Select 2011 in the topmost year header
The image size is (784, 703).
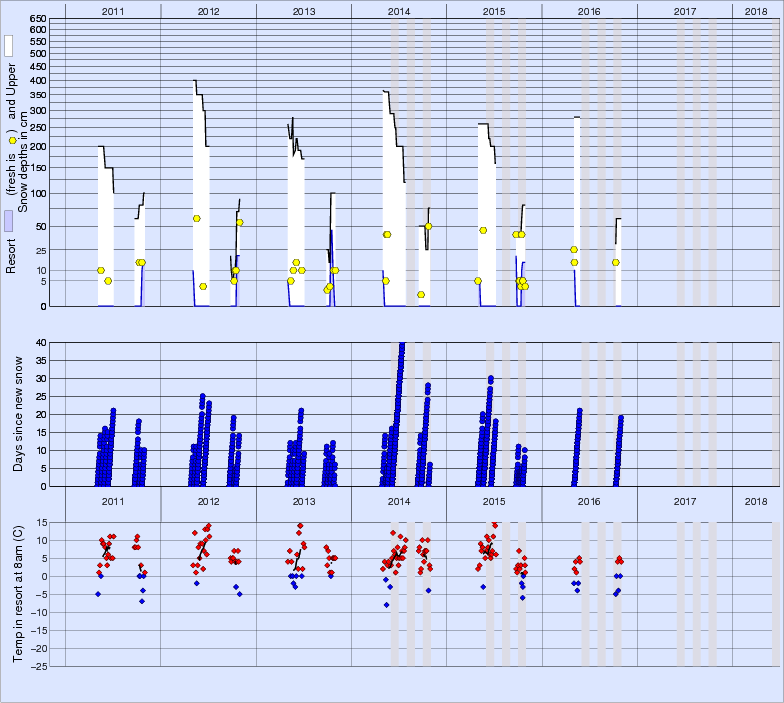point(113,10)
